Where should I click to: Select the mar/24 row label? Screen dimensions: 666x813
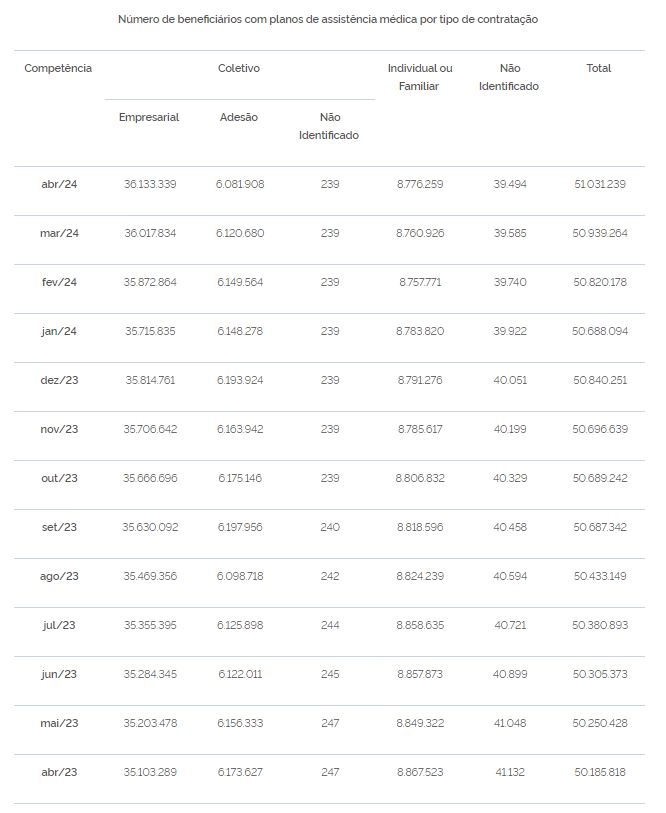[59, 233]
